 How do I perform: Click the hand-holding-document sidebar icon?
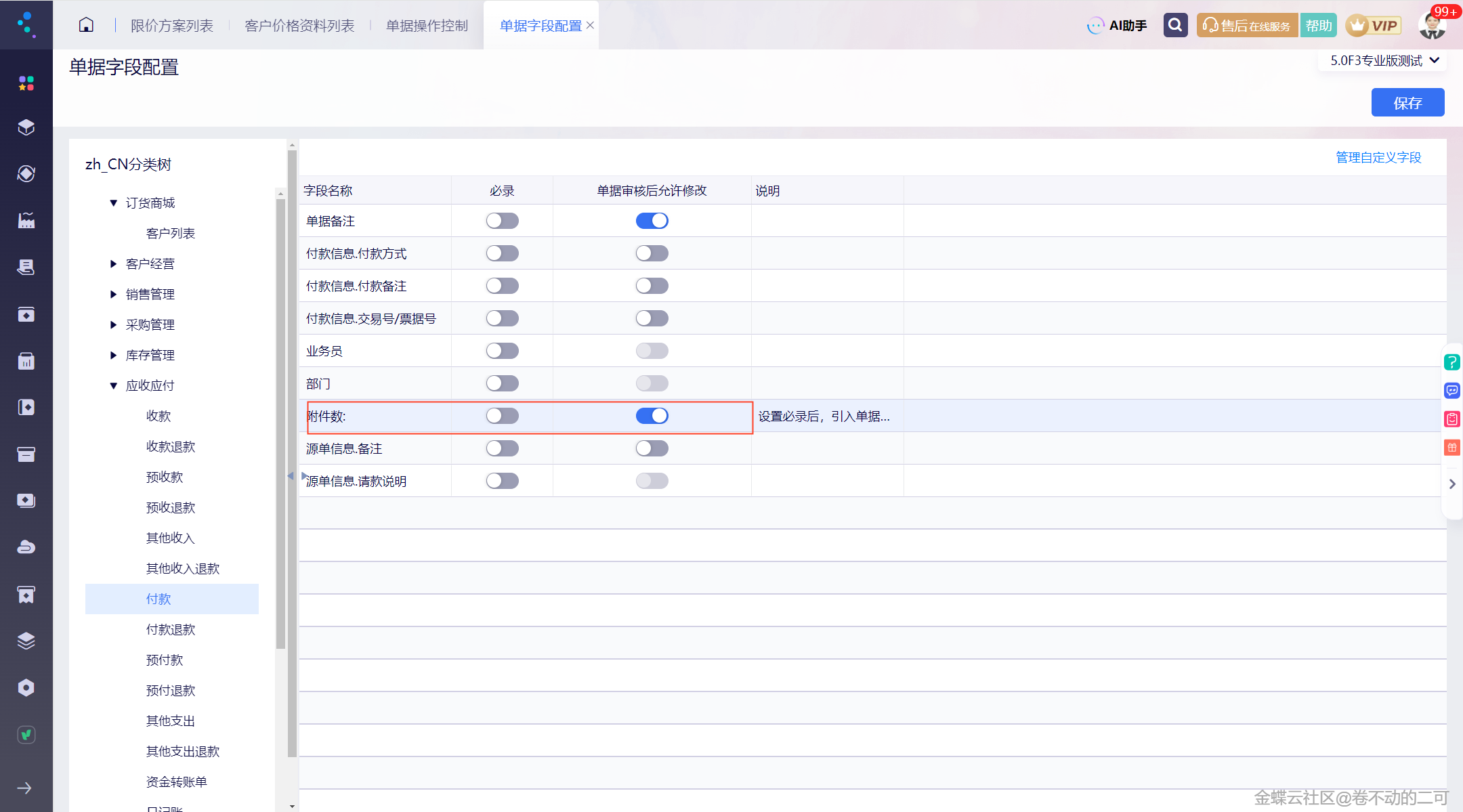point(26,267)
